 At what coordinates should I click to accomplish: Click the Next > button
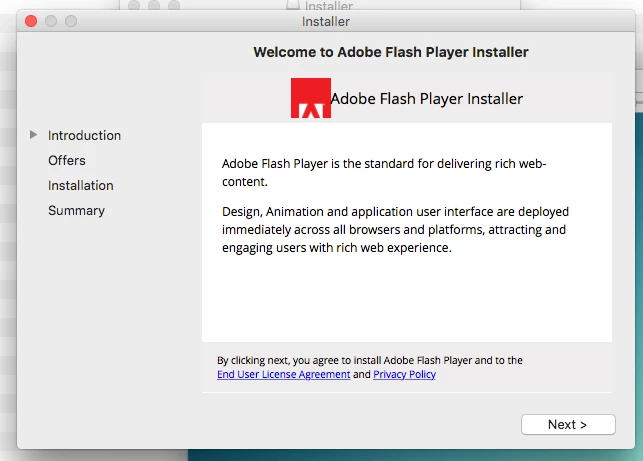[x=568, y=424]
